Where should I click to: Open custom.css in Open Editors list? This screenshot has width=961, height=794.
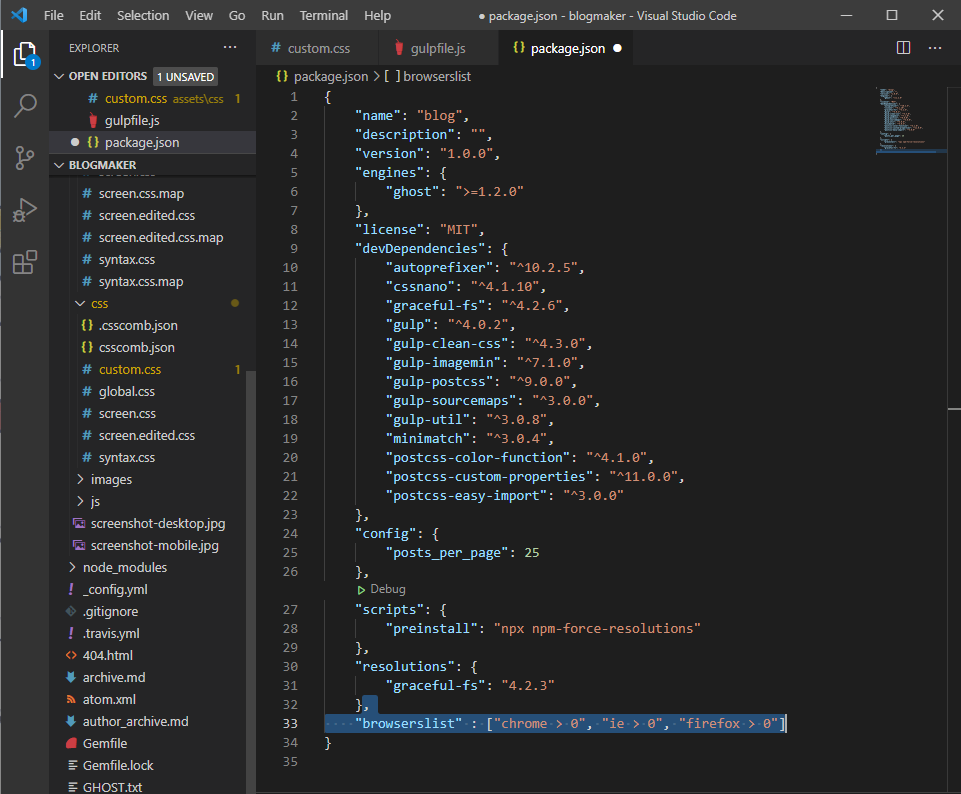(152, 98)
